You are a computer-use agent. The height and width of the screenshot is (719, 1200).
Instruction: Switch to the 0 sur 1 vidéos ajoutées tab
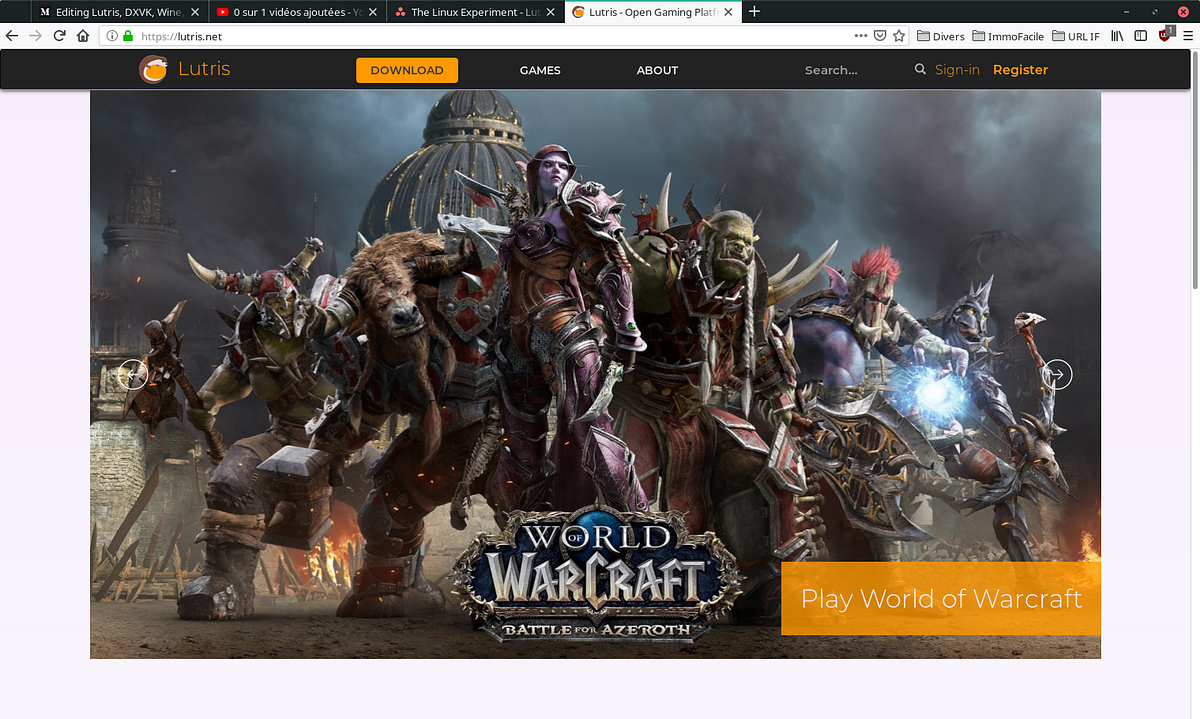pos(297,12)
